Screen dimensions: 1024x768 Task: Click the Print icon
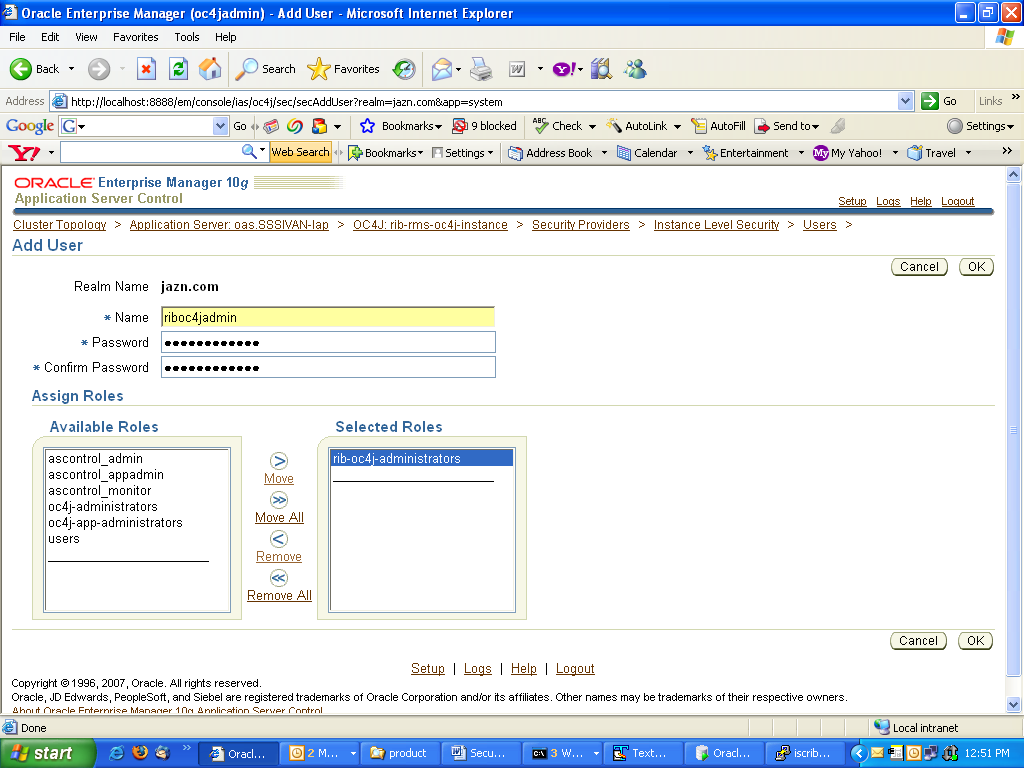(482, 69)
